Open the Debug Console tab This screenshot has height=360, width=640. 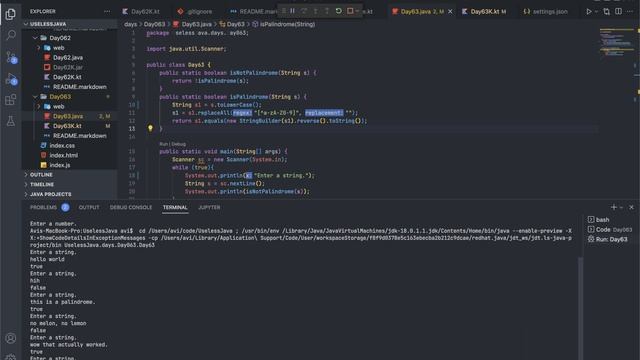[131, 207]
